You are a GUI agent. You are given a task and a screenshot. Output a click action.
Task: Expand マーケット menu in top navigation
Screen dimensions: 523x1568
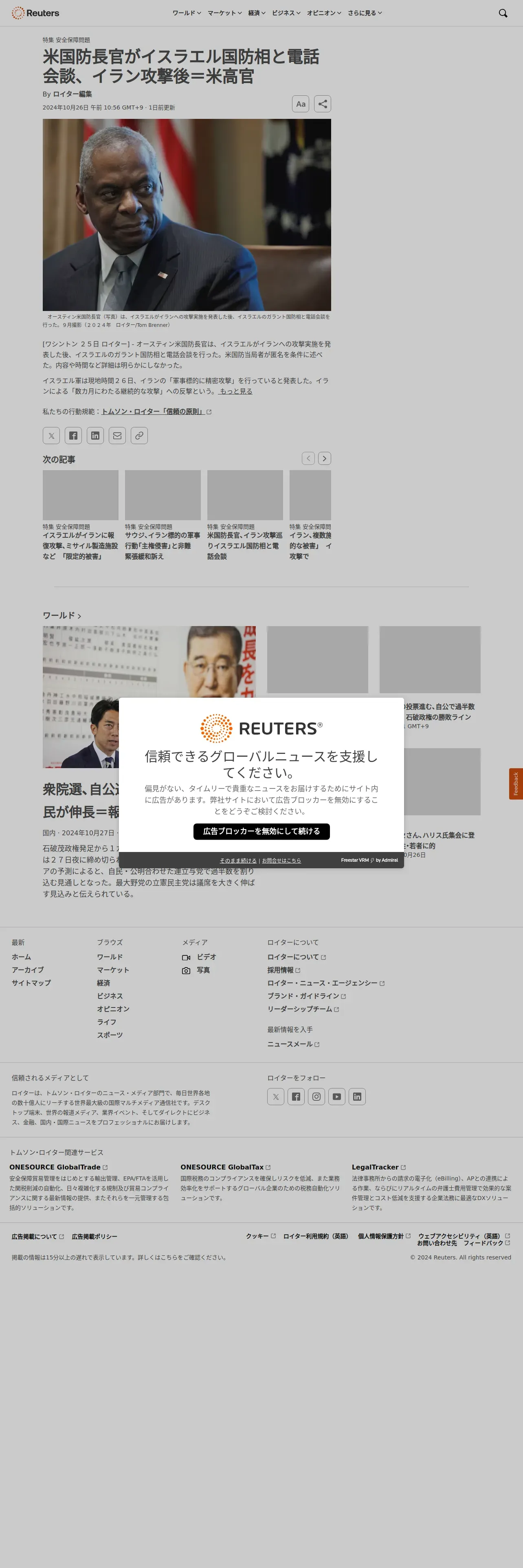(225, 13)
